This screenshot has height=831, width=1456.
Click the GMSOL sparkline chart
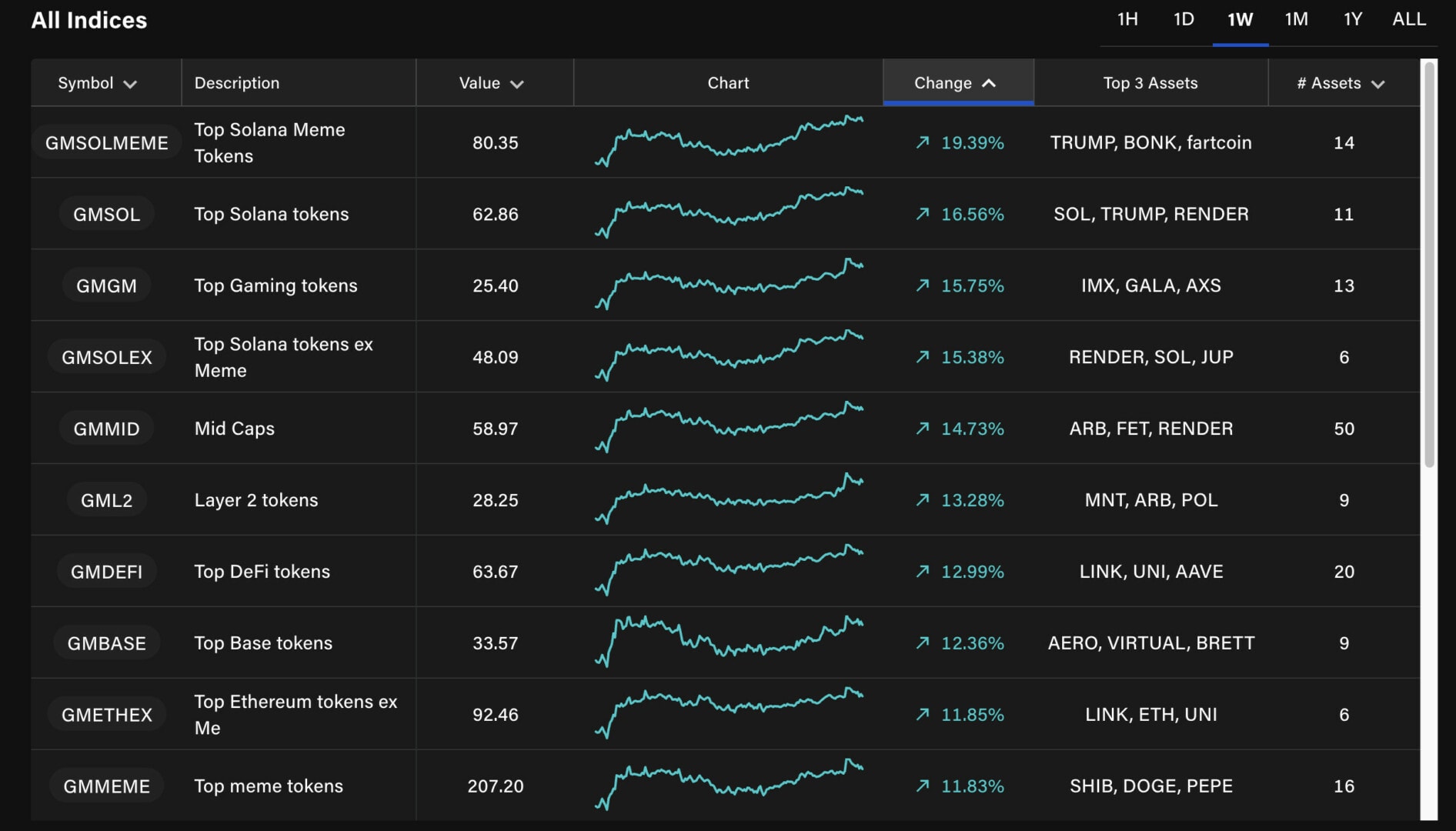click(x=728, y=212)
